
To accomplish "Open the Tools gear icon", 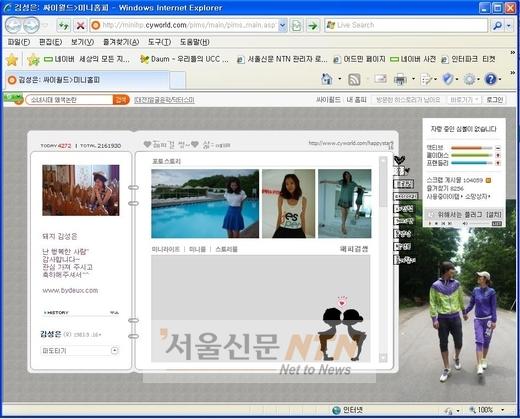I will [x=469, y=79].
